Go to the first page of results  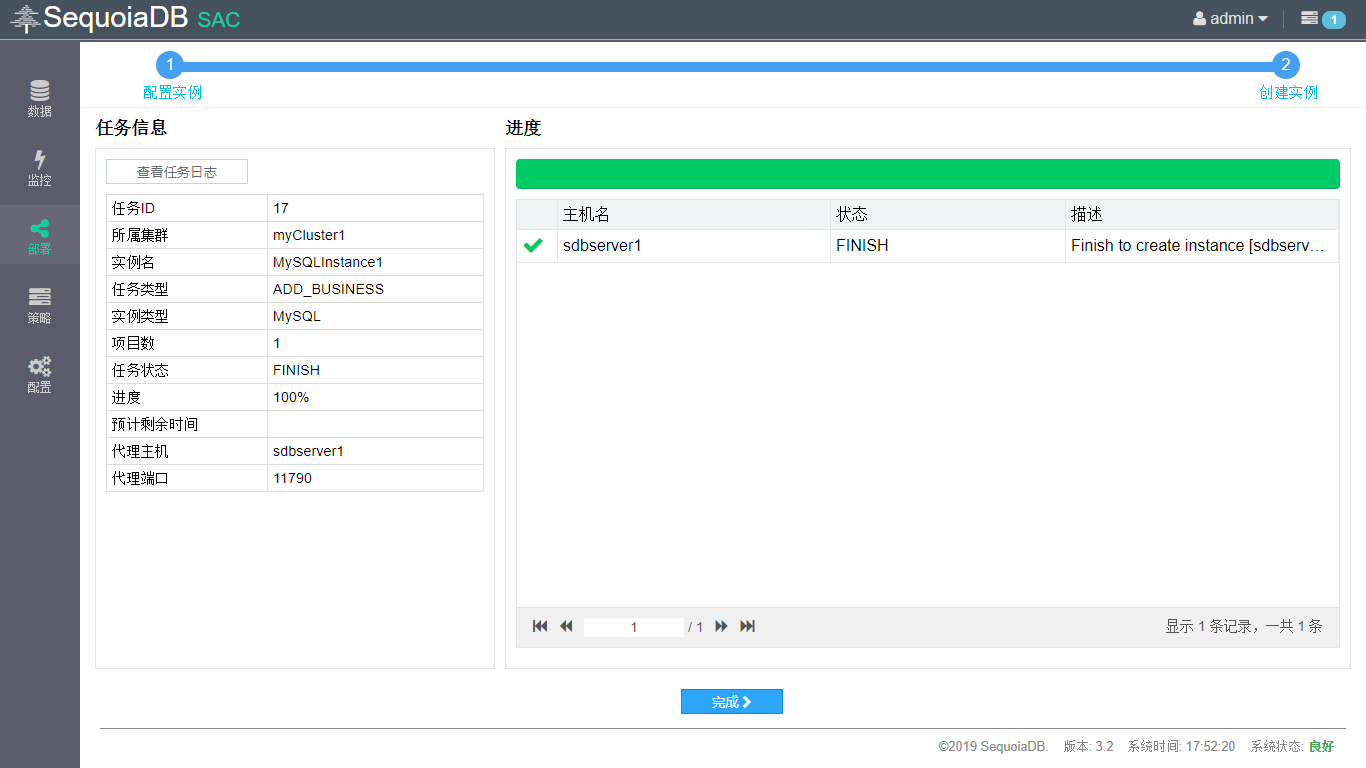540,626
